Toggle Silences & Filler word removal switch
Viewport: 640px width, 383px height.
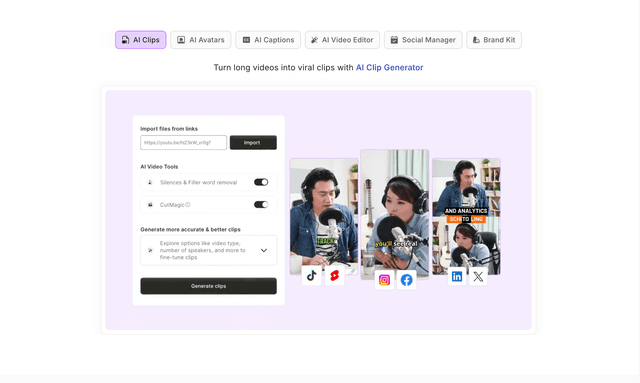(x=261, y=182)
